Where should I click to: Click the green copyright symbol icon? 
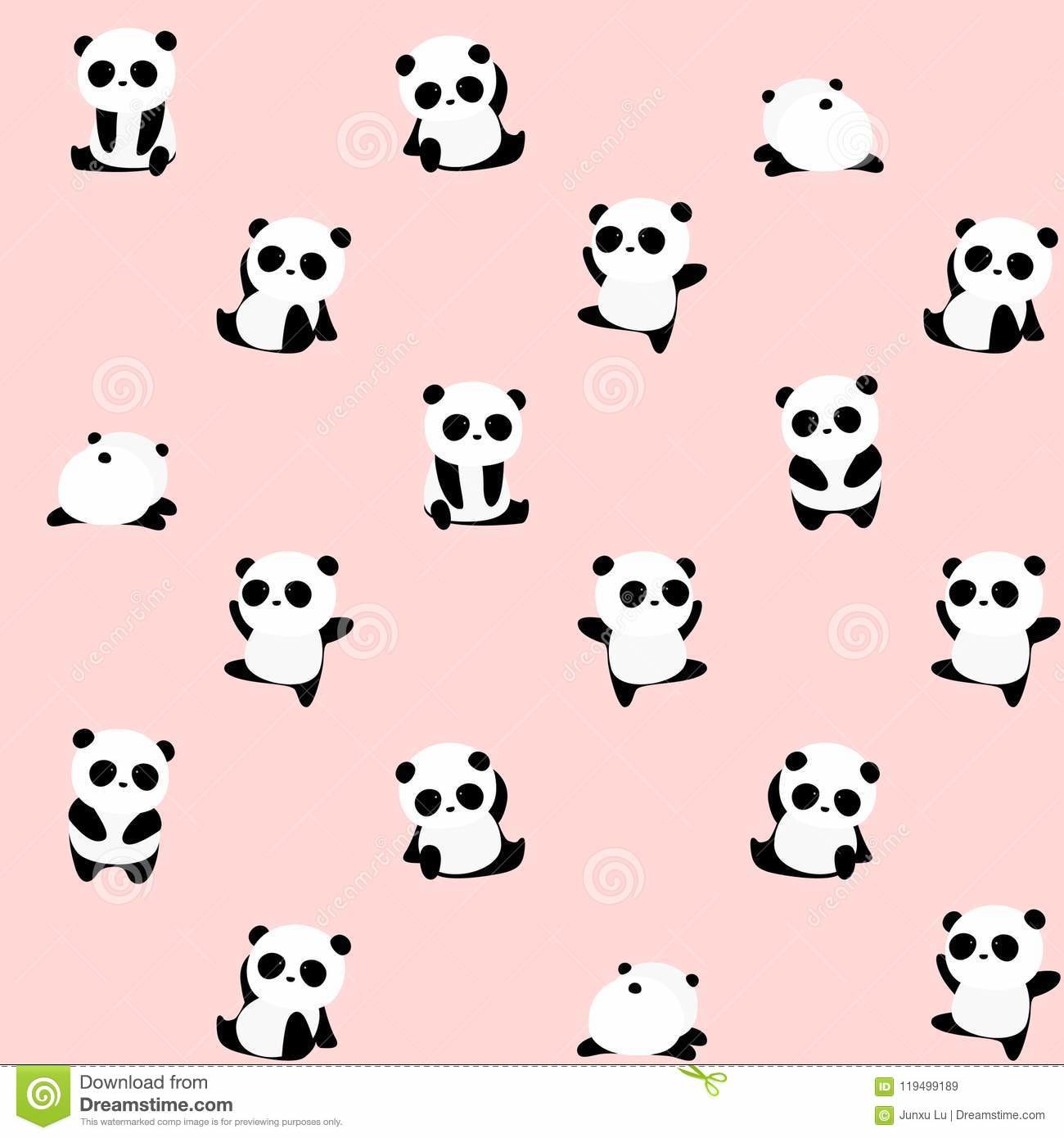tap(884, 1114)
